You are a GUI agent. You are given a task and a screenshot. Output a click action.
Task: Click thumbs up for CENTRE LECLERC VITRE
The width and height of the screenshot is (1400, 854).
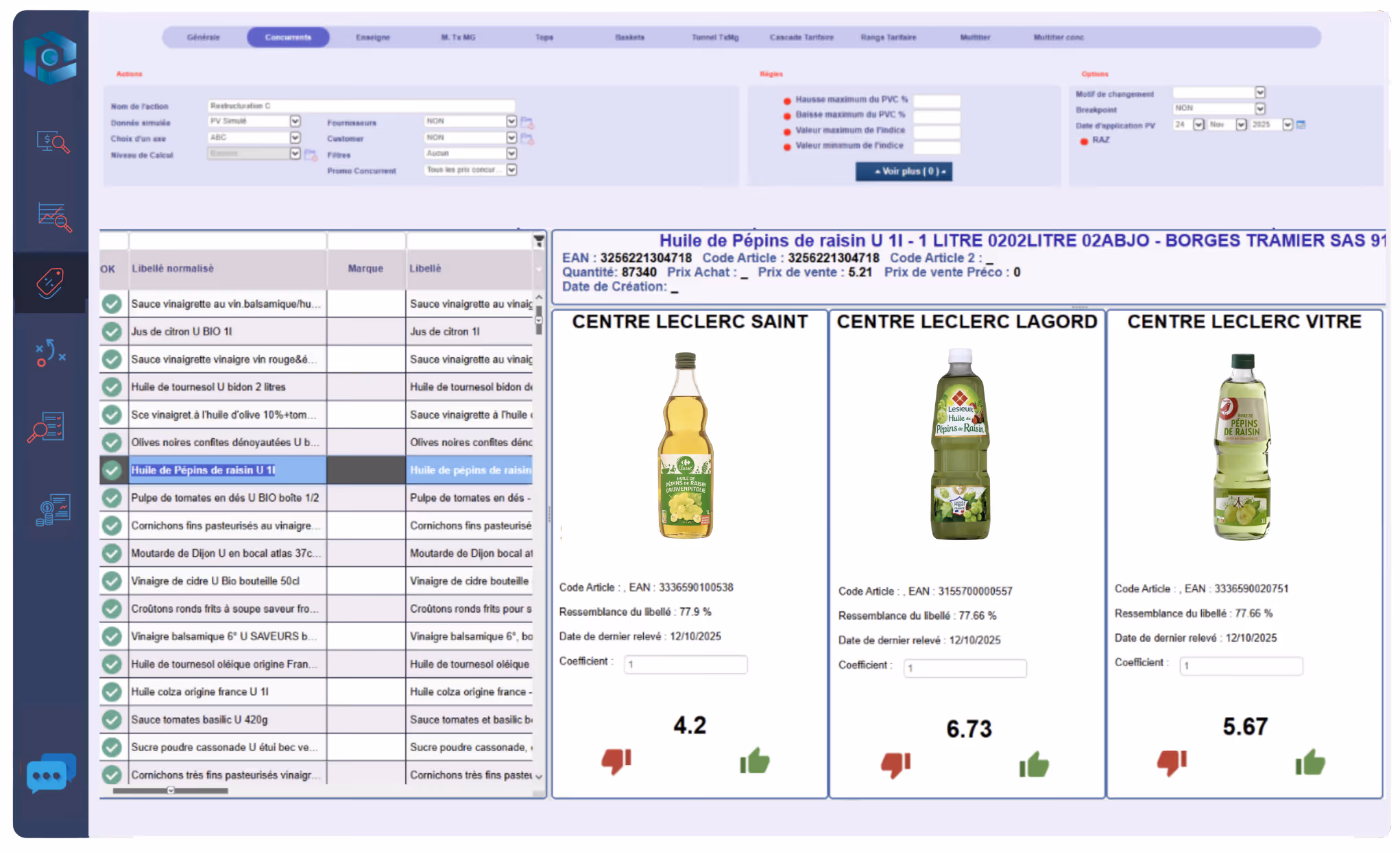coord(1310,762)
